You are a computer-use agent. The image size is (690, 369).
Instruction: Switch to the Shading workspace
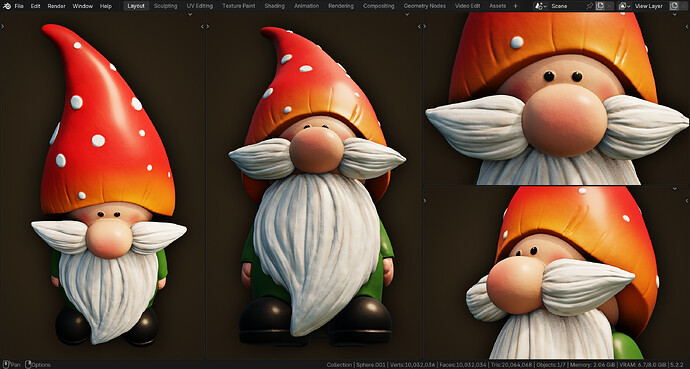pyautogui.click(x=275, y=6)
